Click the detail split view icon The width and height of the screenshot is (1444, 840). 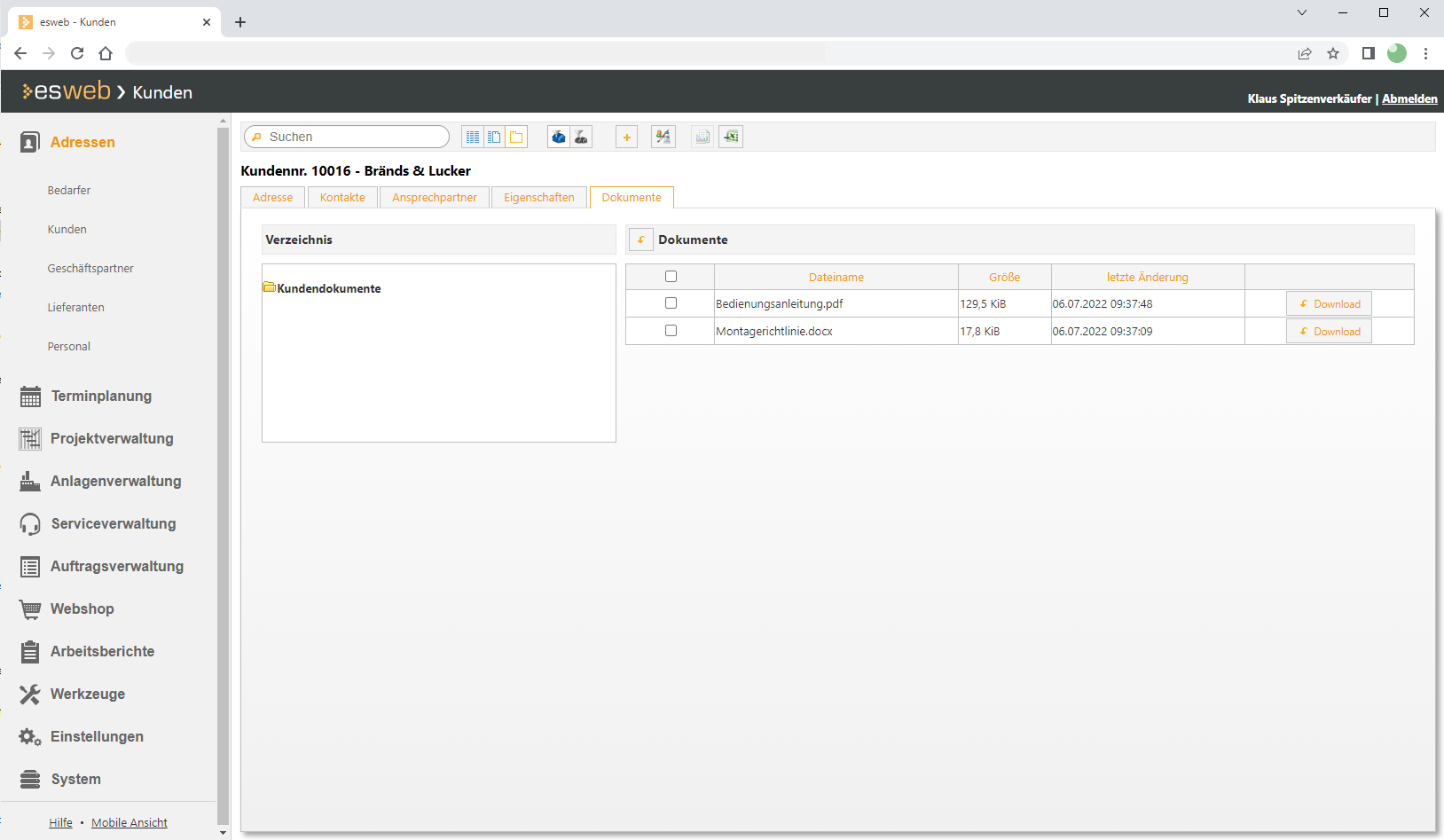tap(494, 137)
